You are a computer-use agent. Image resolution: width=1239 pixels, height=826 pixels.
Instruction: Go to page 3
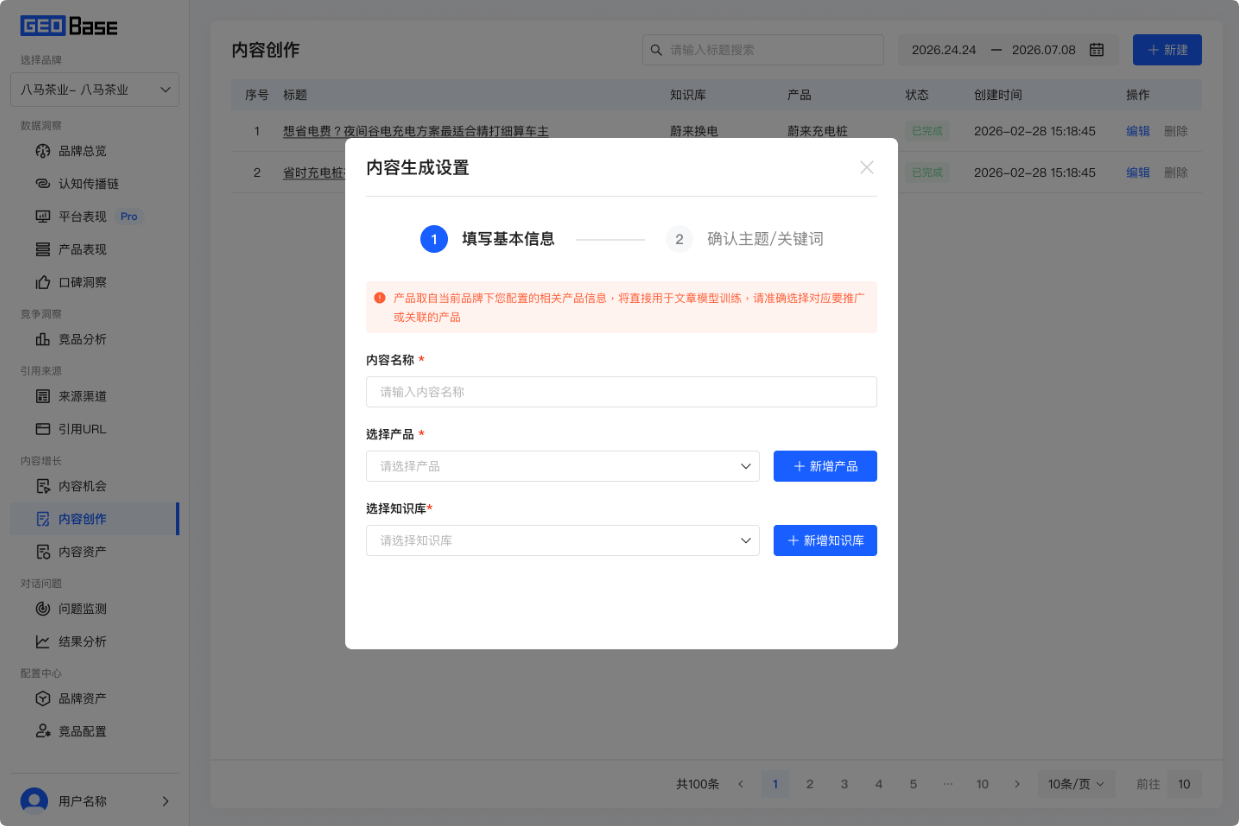844,784
